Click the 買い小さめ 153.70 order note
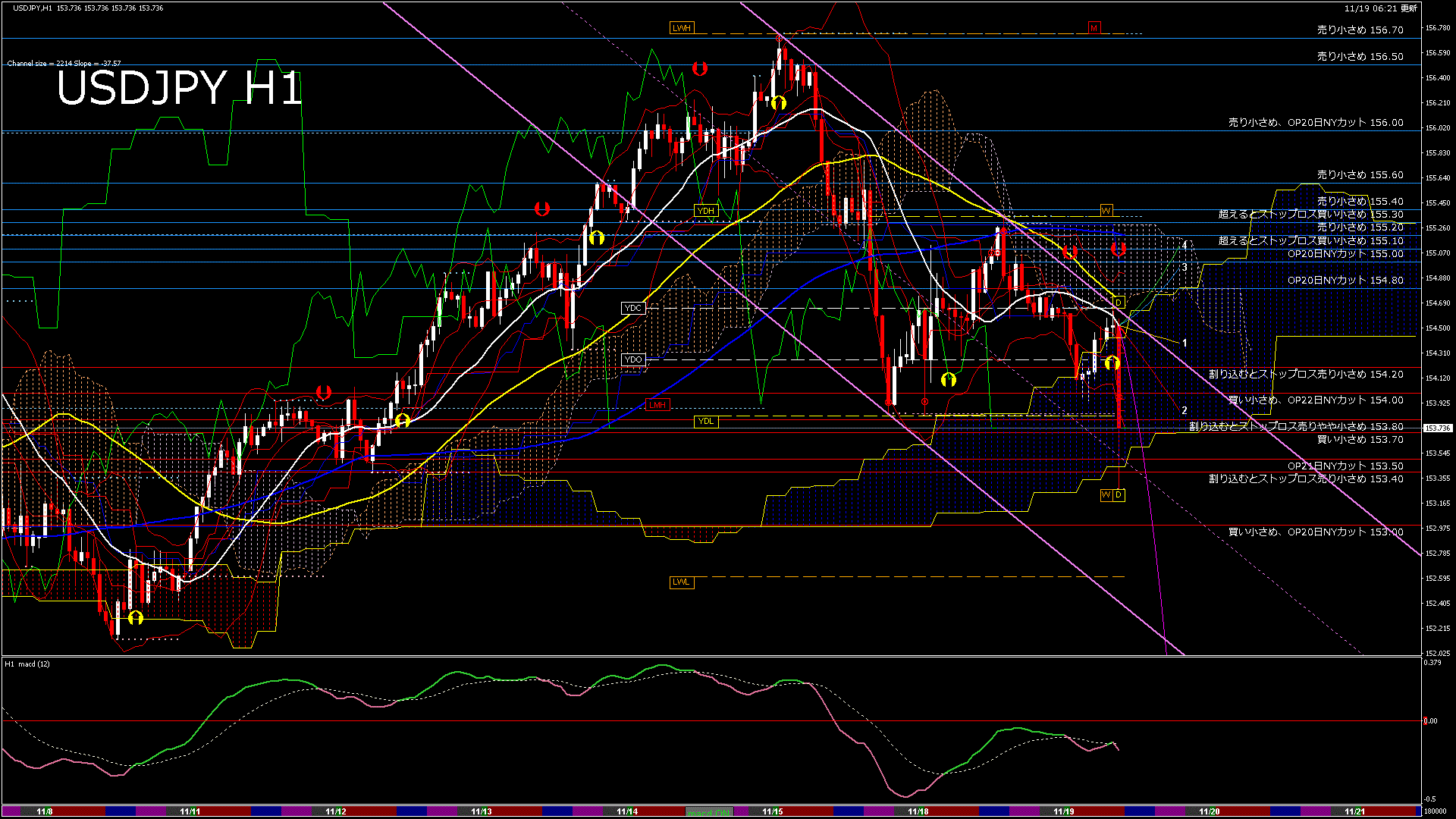 (x=1360, y=440)
